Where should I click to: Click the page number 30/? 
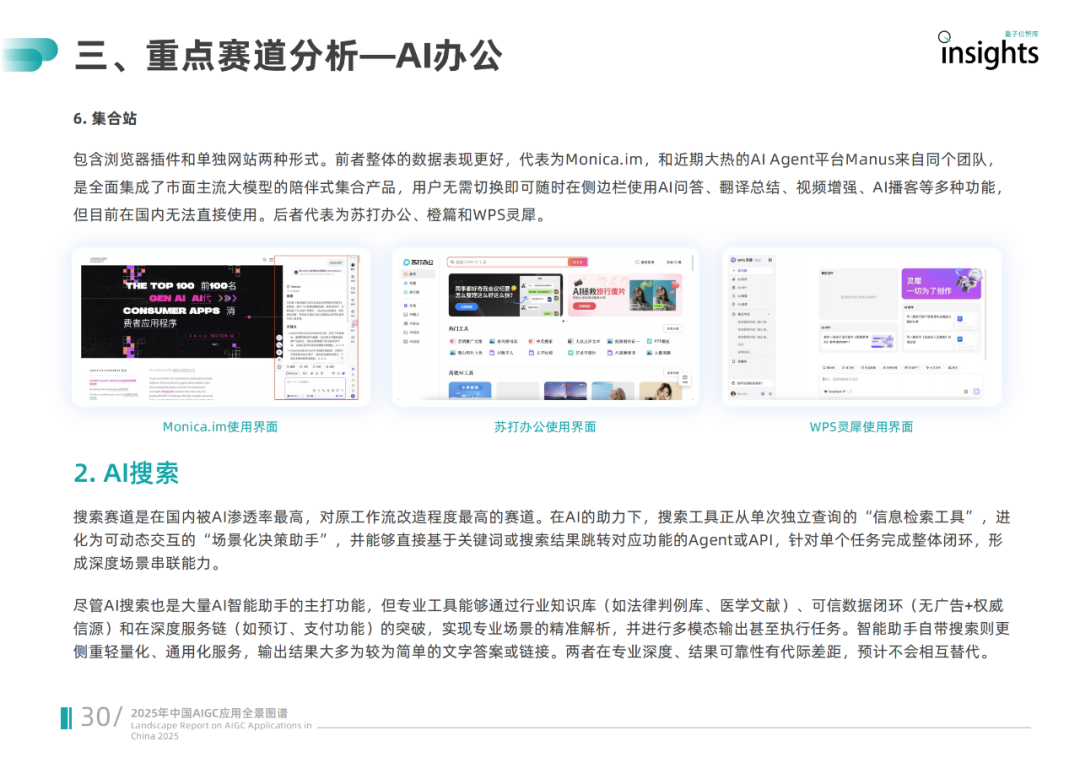[x=101, y=717]
